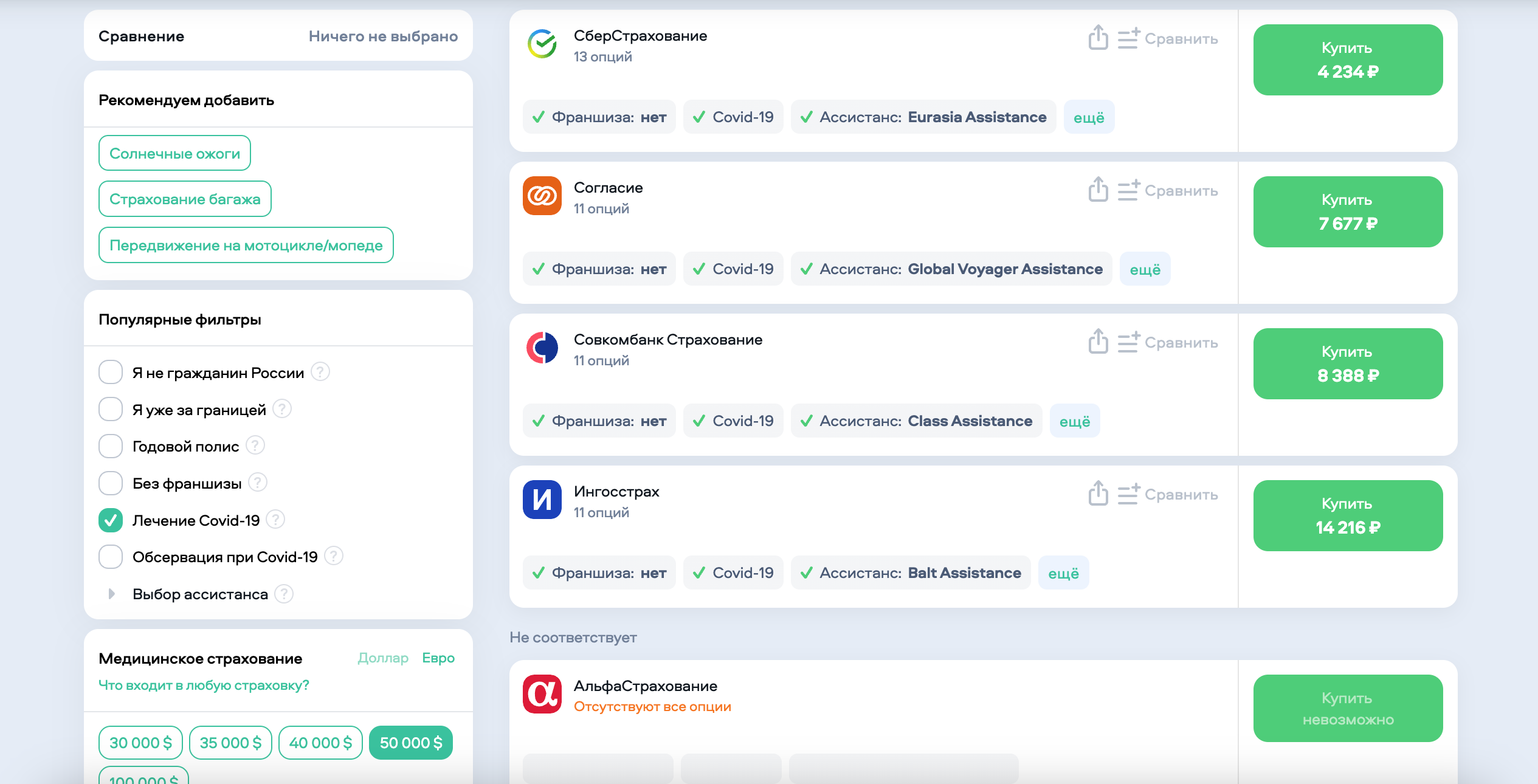The image size is (1538, 784).
Task: Click share icon for Согласие offer
Action: 1098,190
